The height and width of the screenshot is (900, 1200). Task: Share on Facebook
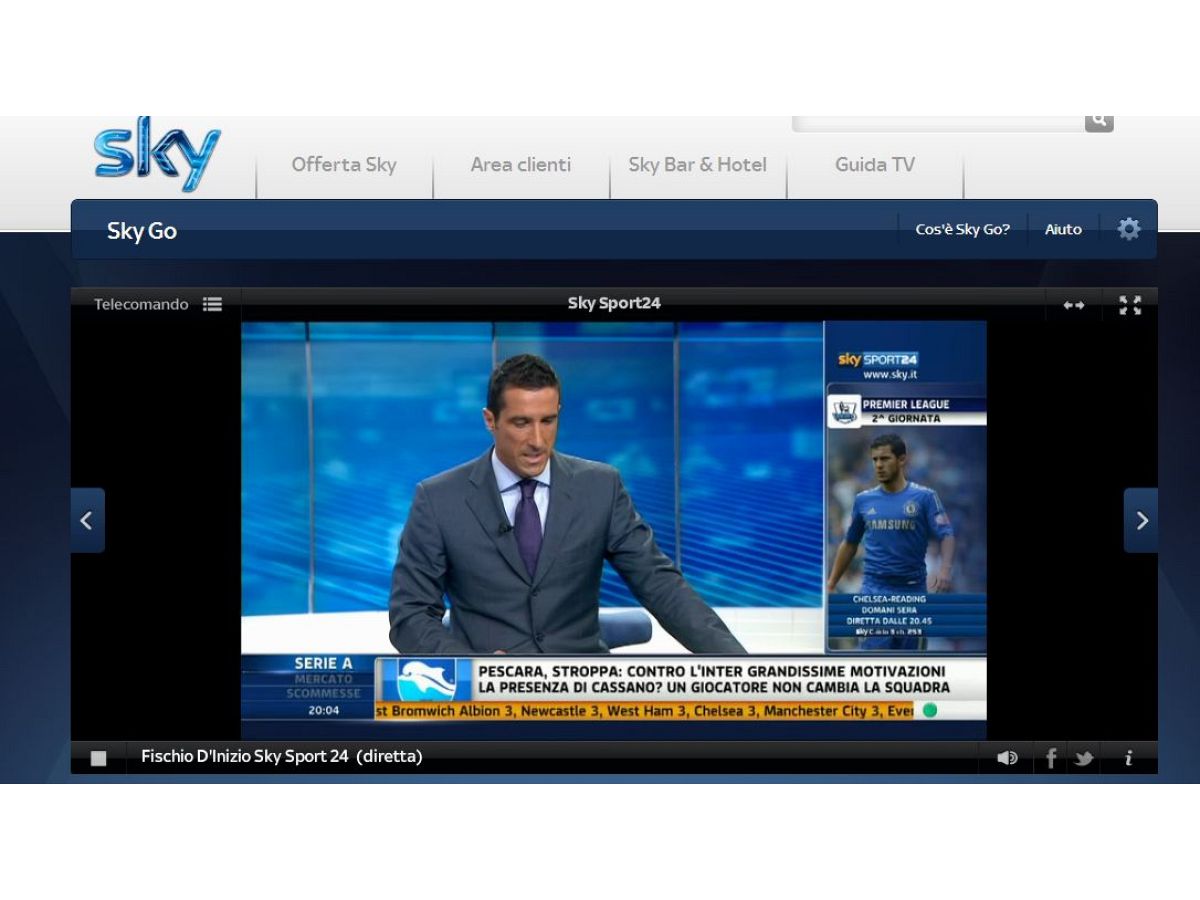pos(1051,758)
